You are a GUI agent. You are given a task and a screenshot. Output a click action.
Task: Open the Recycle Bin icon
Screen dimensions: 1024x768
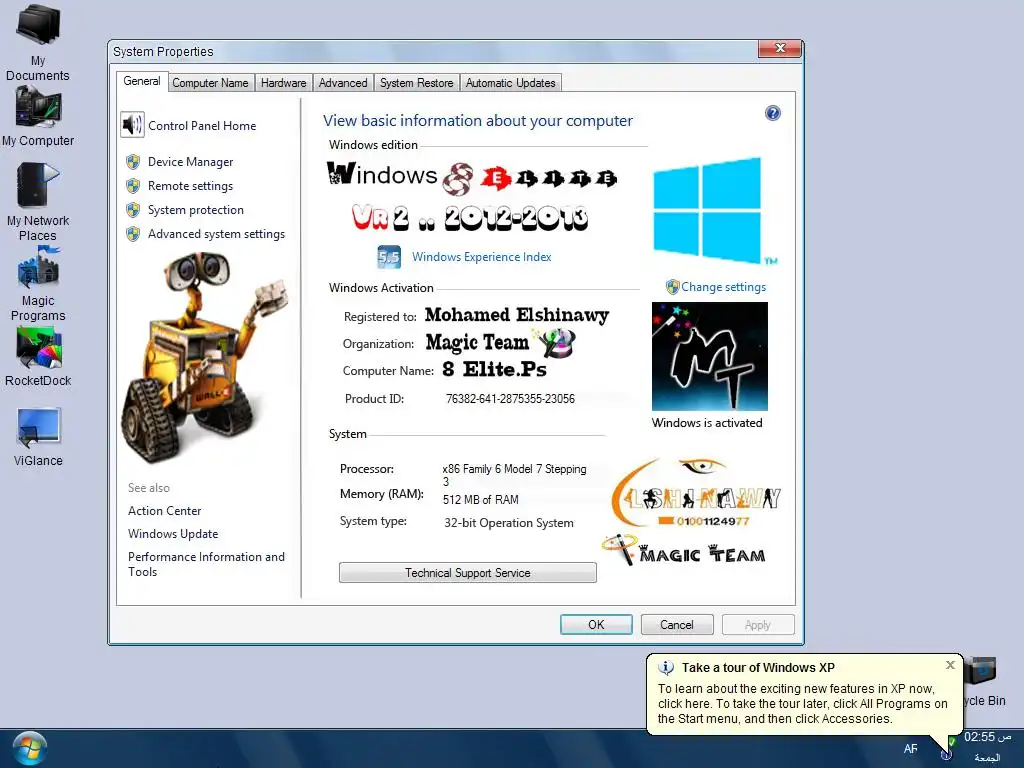pos(982,673)
